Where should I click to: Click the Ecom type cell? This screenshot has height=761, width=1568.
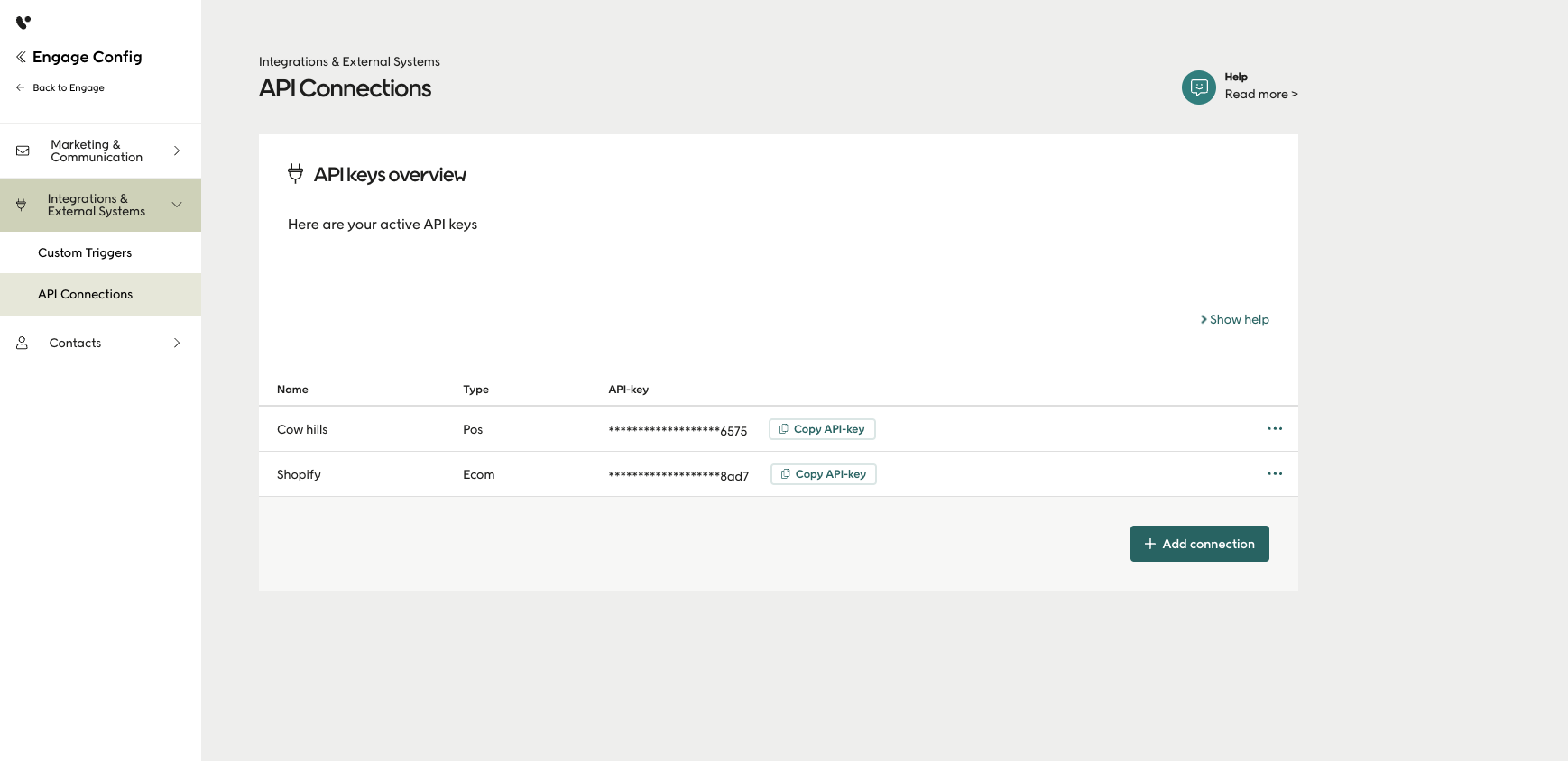tap(479, 474)
